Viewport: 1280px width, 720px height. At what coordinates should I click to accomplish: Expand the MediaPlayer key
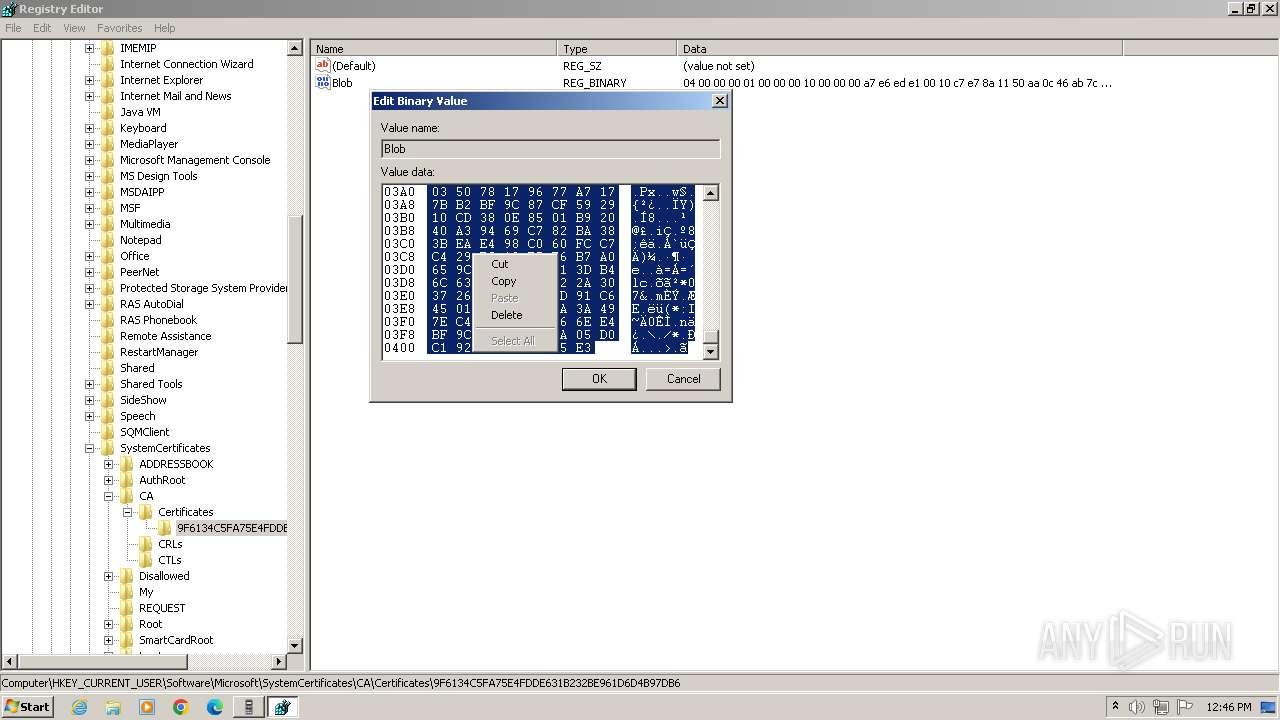coord(89,144)
